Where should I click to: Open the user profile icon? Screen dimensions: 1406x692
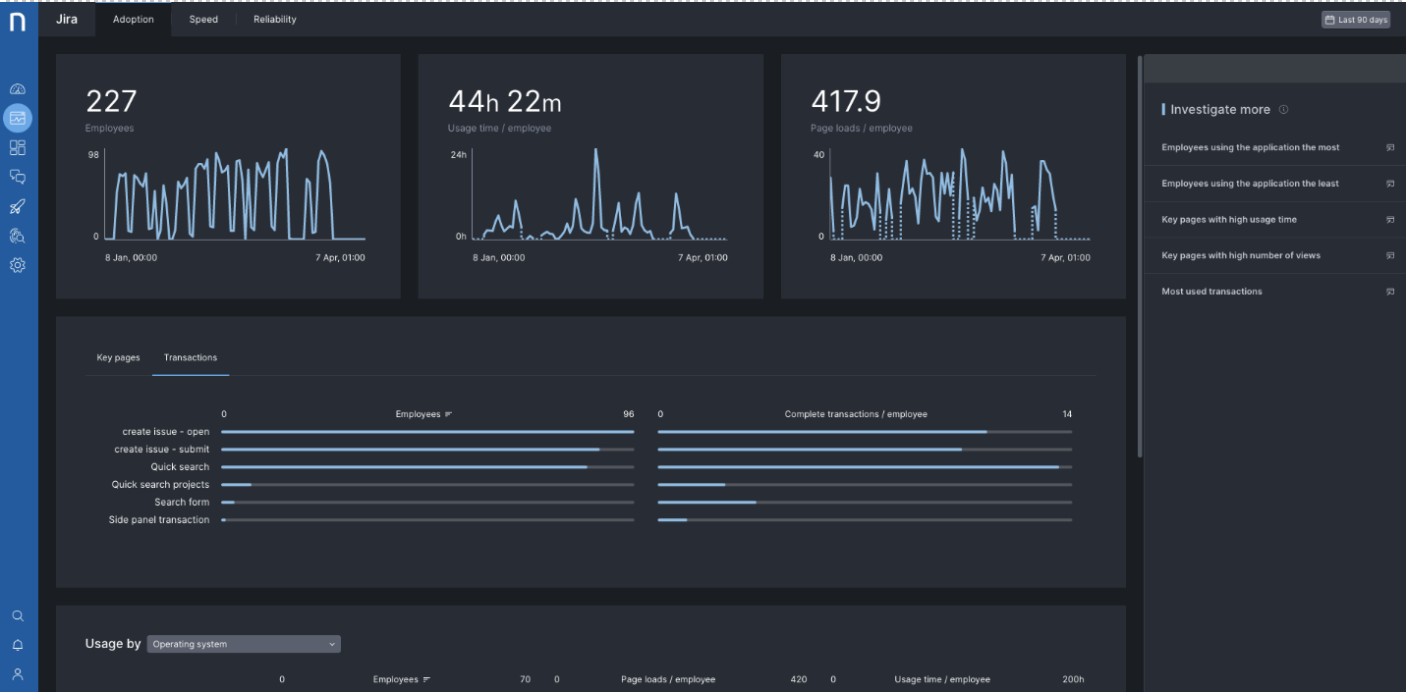pyautogui.click(x=17, y=674)
